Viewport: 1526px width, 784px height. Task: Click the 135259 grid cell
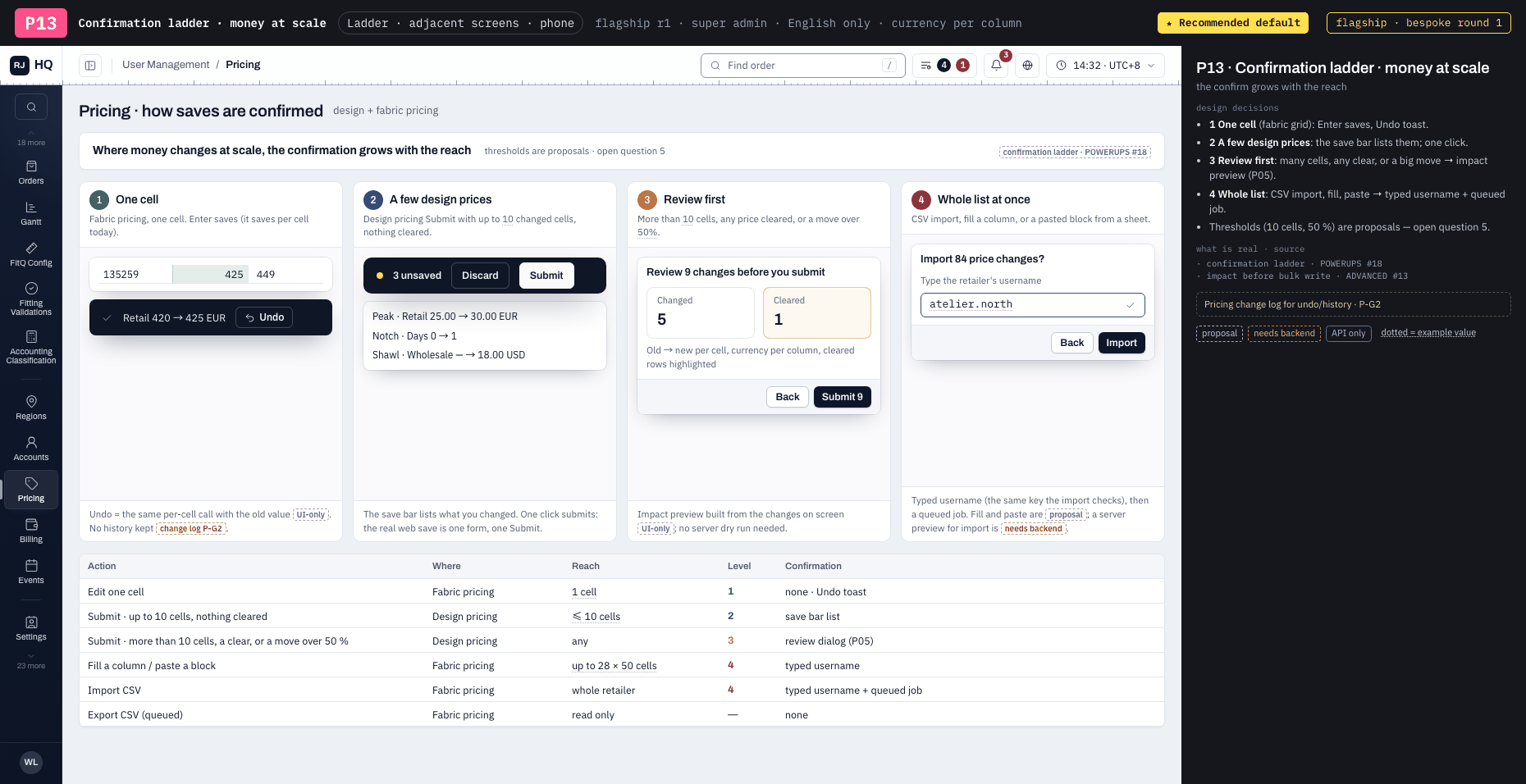click(x=131, y=274)
